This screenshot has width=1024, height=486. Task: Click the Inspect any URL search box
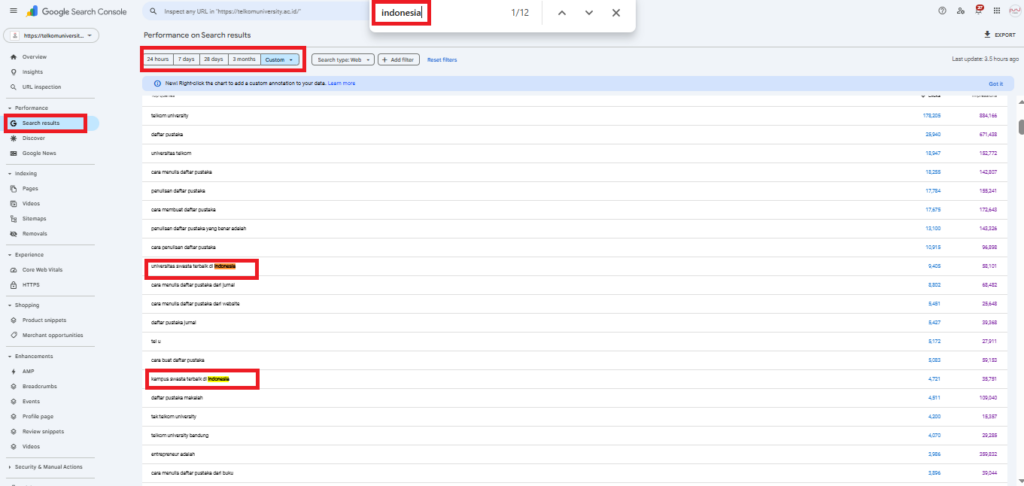[256, 12]
